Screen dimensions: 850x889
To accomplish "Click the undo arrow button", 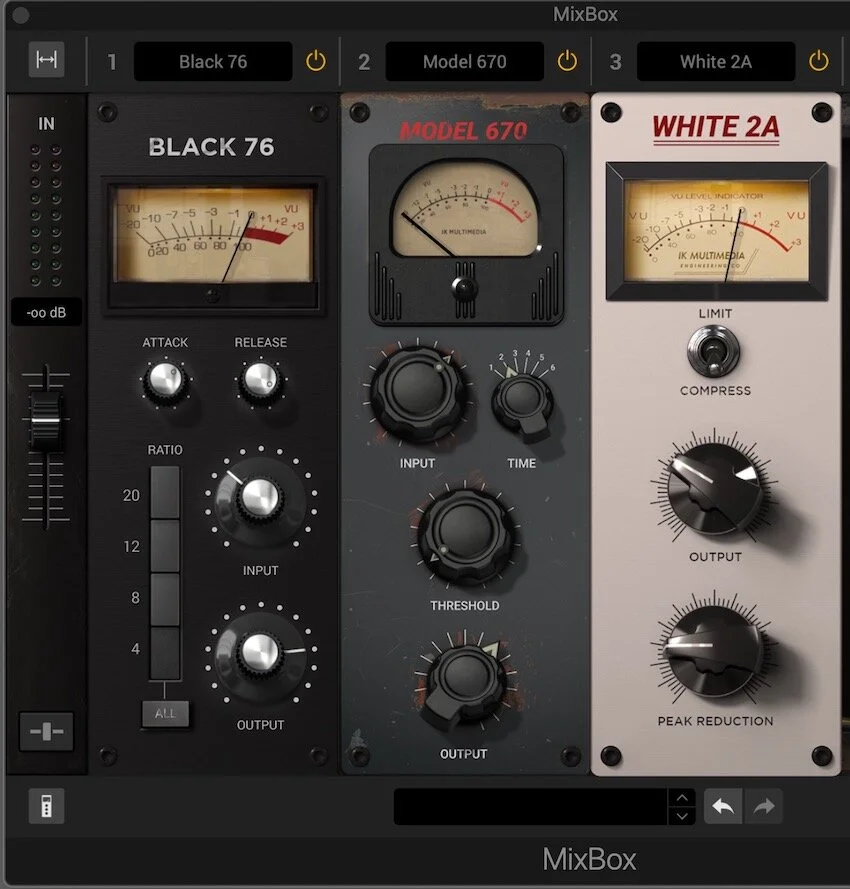I will click(x=723, y=806).
